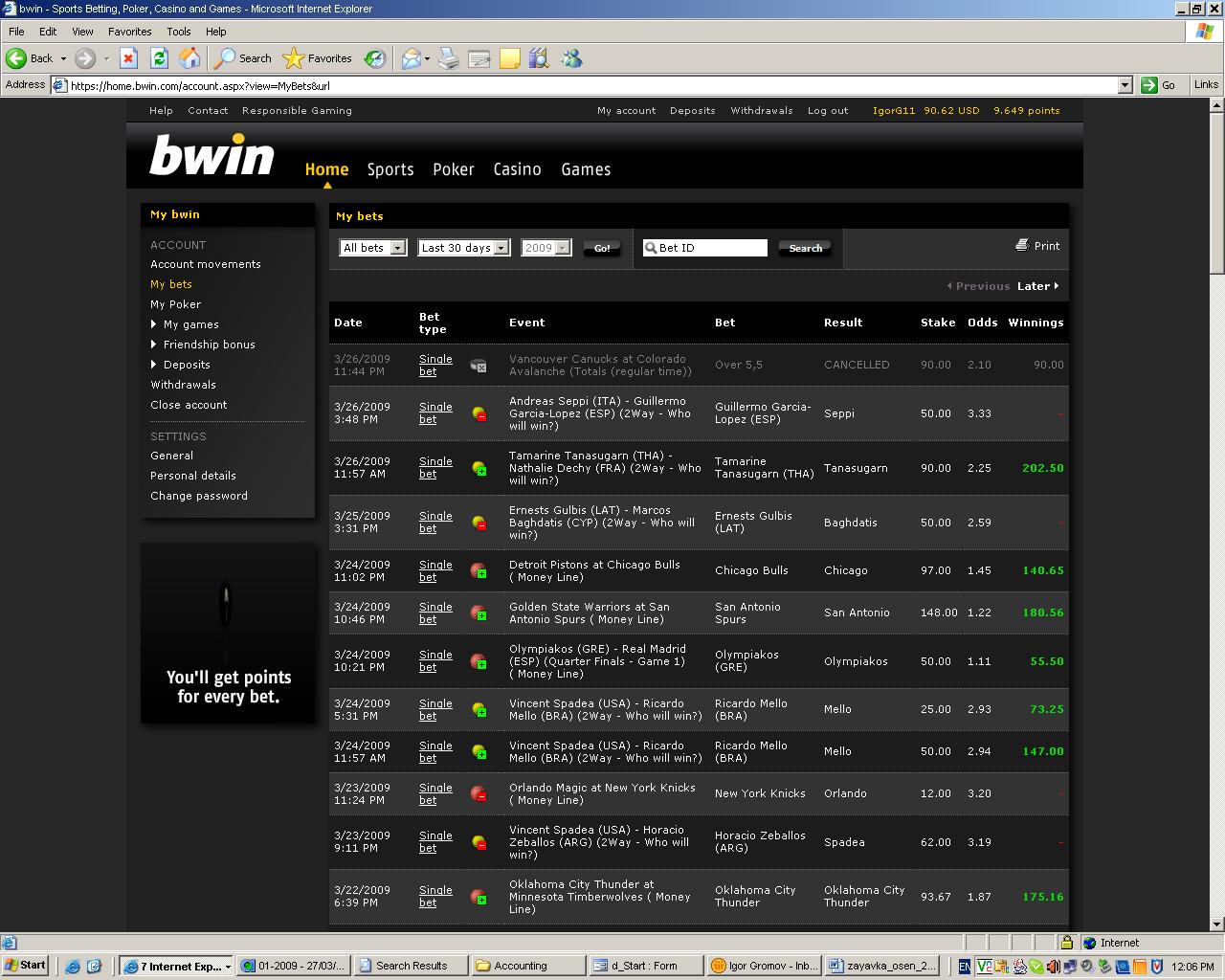This screenshot has height=980, width=1225.
Task: Click the Responsible Gaming link
Action: [297, 110]
